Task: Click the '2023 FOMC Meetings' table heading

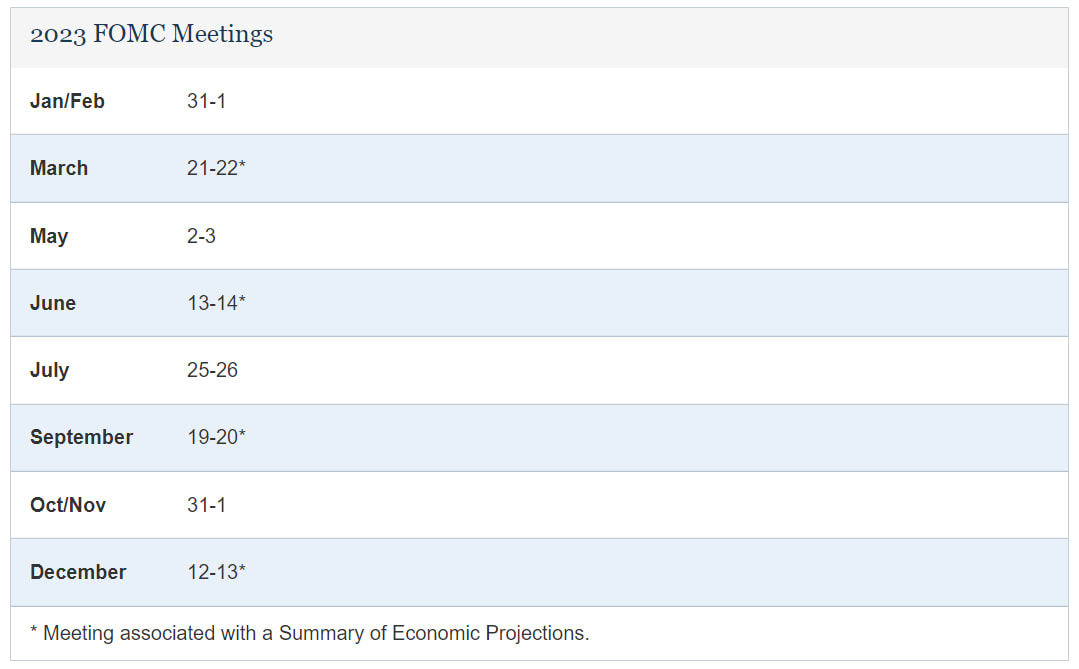Action: [x=151, y=35]
